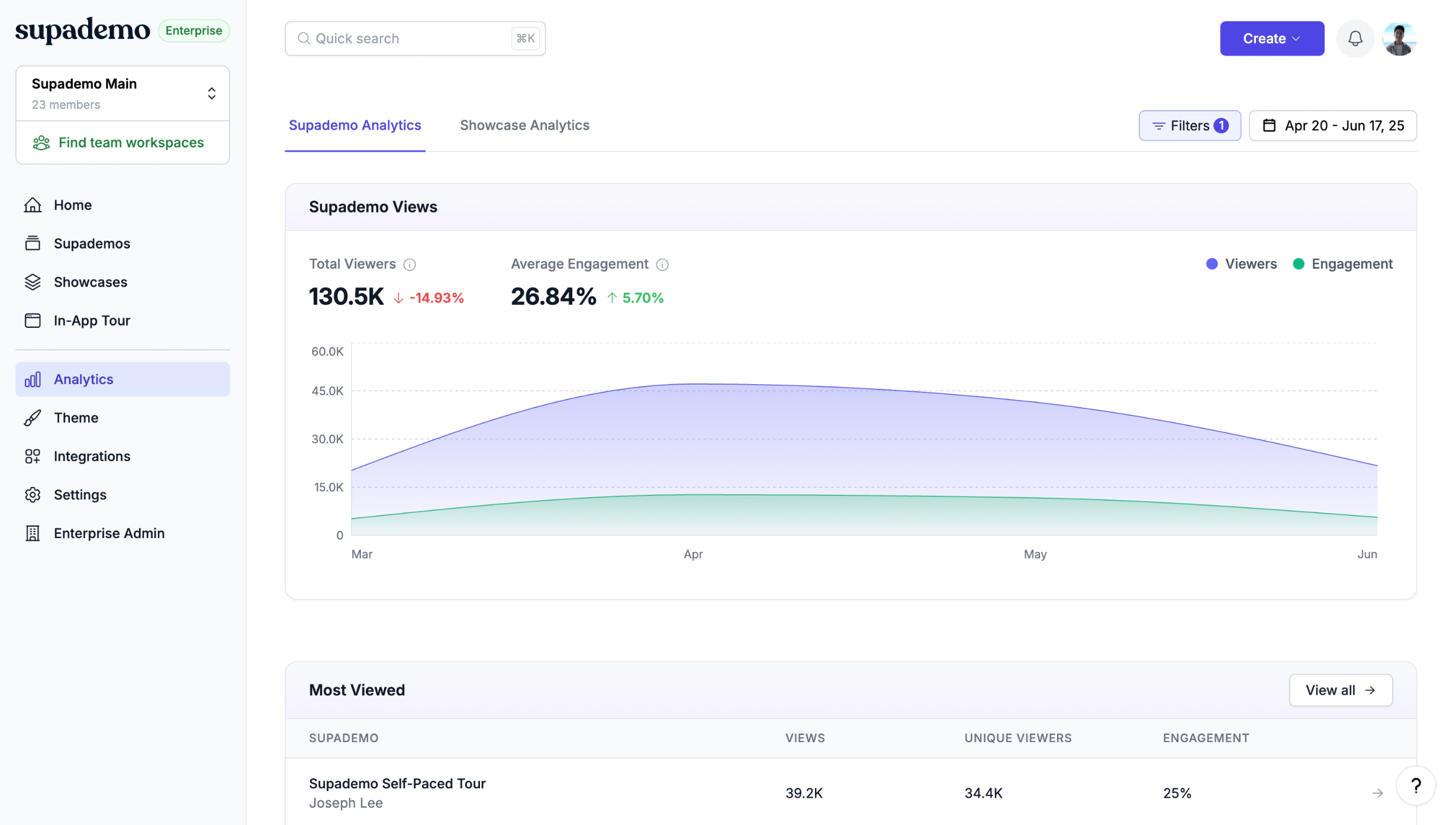Click the Joseph Lee author name
1456x825 pixels.
coord(346,803)
